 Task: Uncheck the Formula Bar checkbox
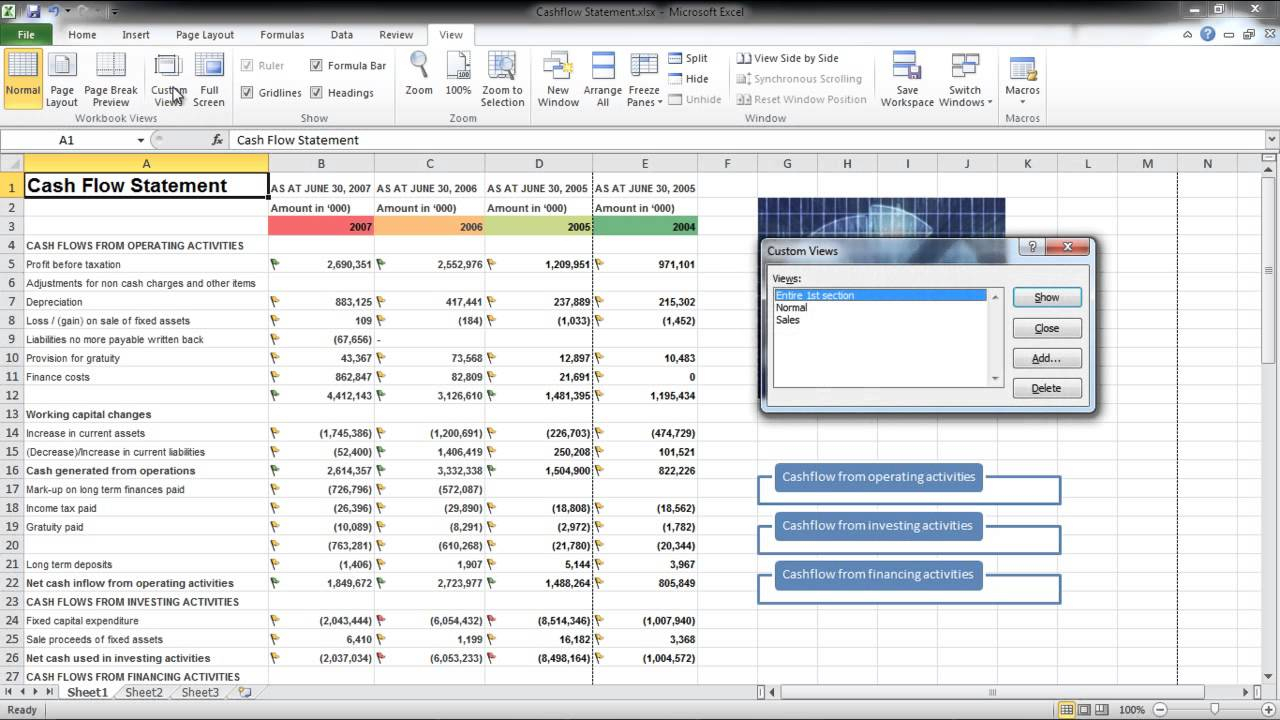pyautogui.click(x=317, y=66)
